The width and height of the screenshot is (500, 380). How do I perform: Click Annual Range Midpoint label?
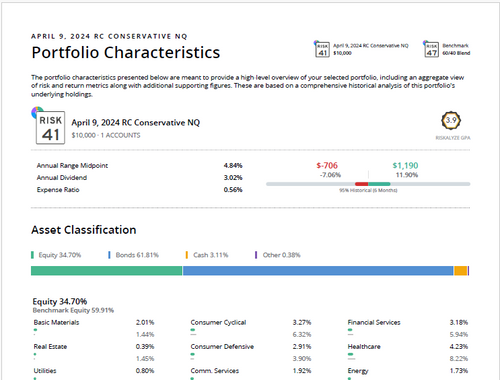72,166
